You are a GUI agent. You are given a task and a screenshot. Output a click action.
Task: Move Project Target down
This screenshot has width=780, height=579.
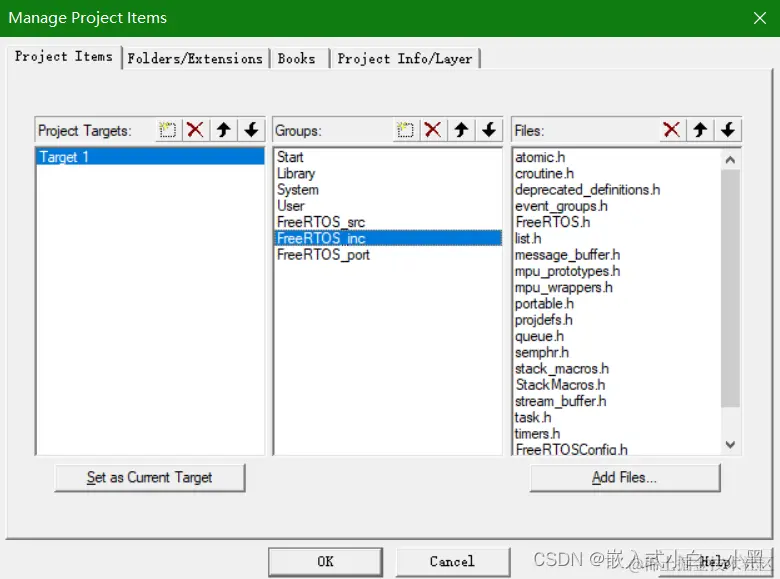click(x=251, y=130)
